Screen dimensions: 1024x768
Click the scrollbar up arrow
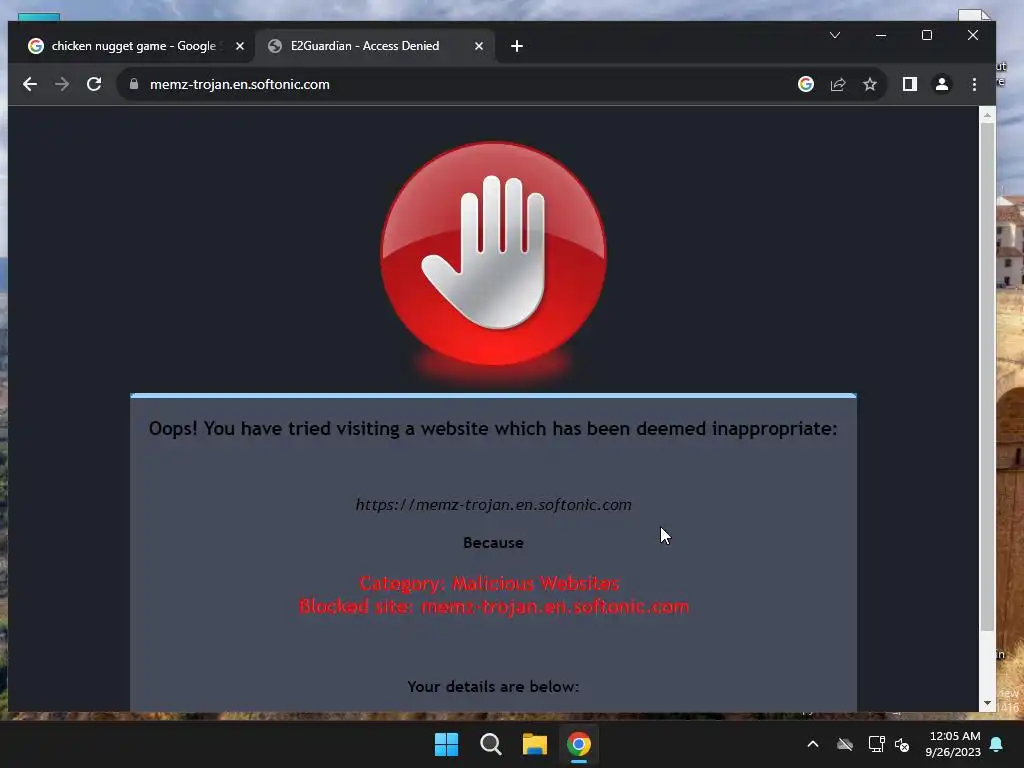987,115
